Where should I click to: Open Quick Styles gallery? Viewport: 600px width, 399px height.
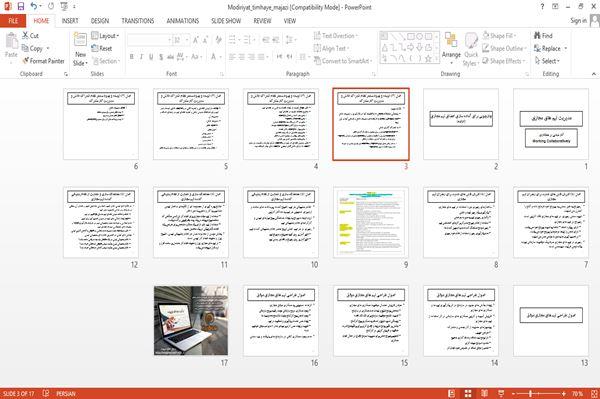471,49
